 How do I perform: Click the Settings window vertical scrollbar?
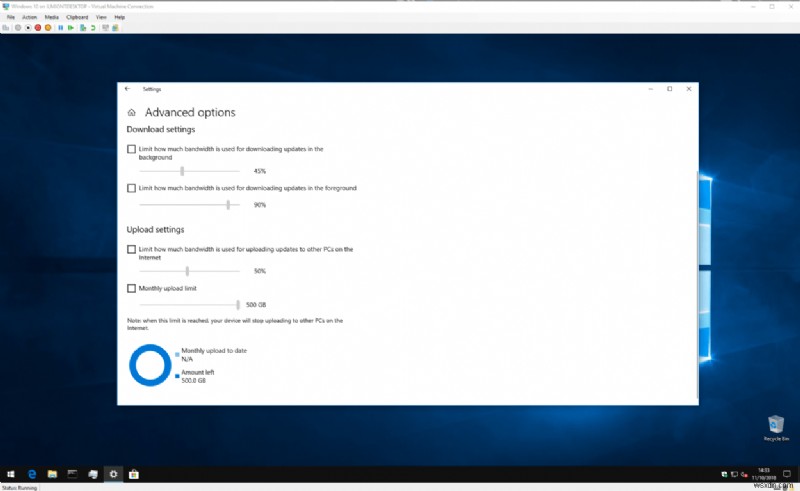coord(697,286)
